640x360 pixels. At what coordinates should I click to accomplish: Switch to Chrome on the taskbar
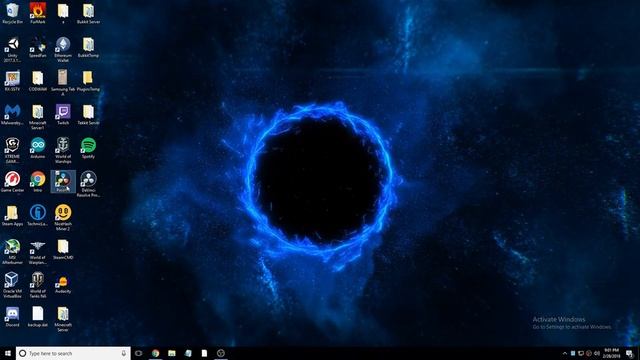click(156, 353)
